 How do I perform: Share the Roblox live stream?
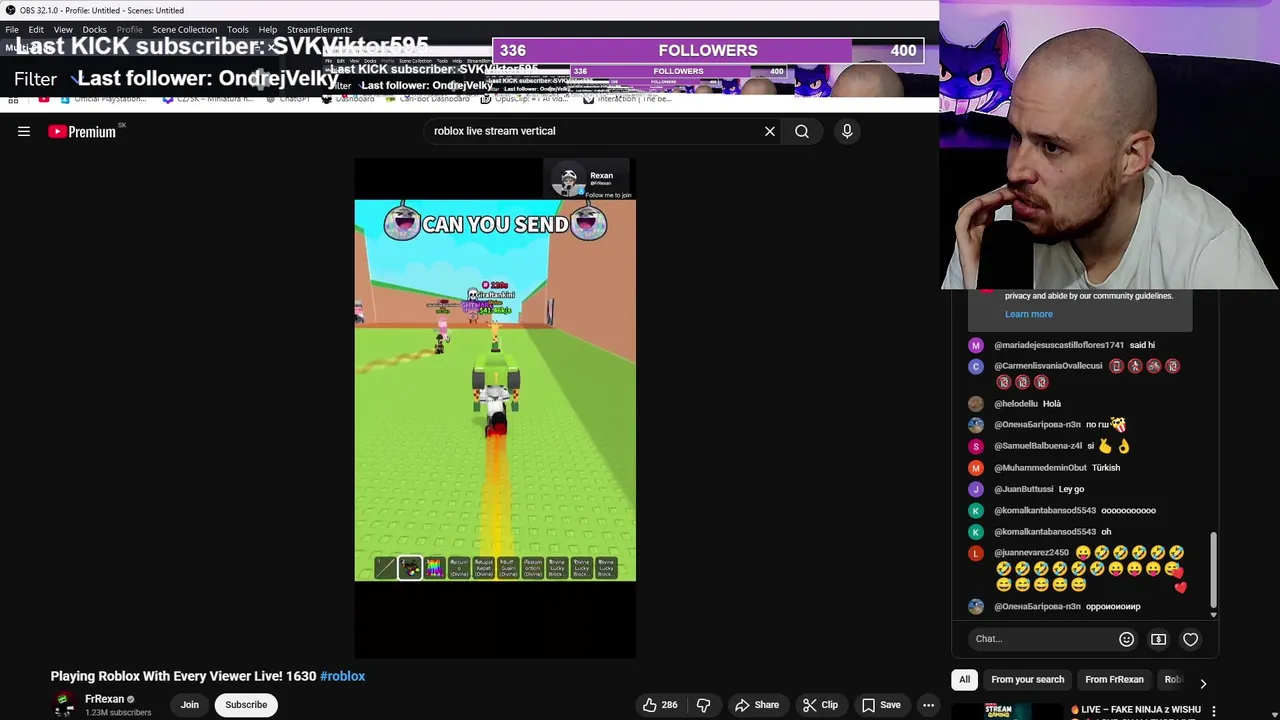tap(757, 705)
